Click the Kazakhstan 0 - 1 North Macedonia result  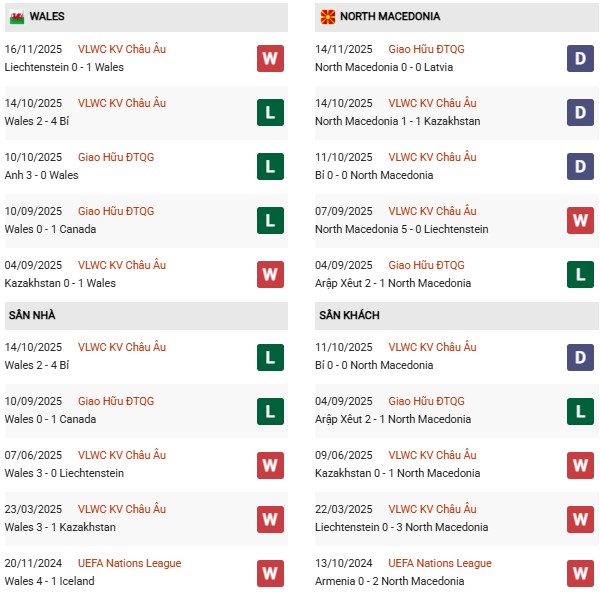(397, 473)
